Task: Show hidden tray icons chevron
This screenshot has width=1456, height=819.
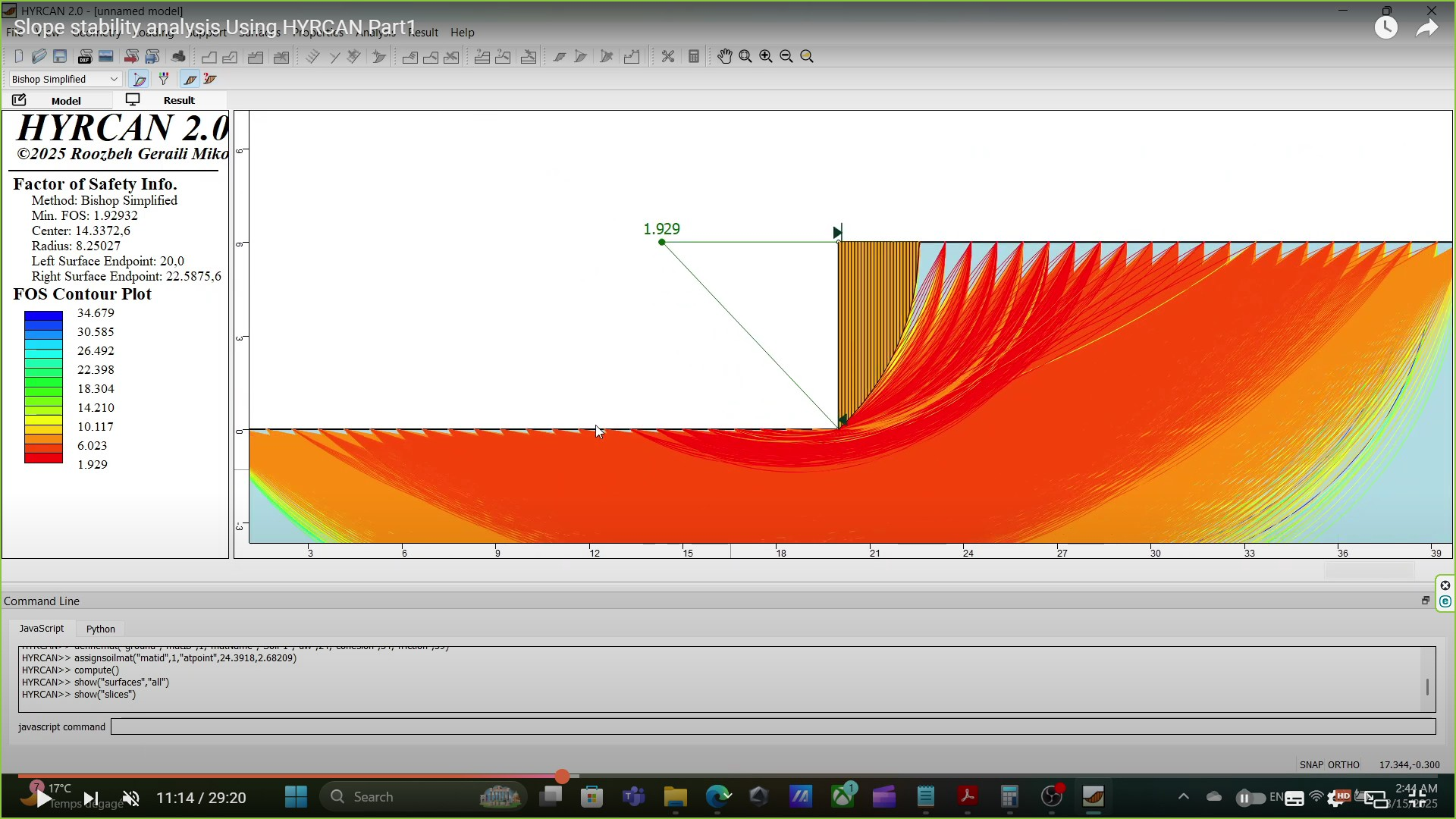Action: coord(1183,797)
